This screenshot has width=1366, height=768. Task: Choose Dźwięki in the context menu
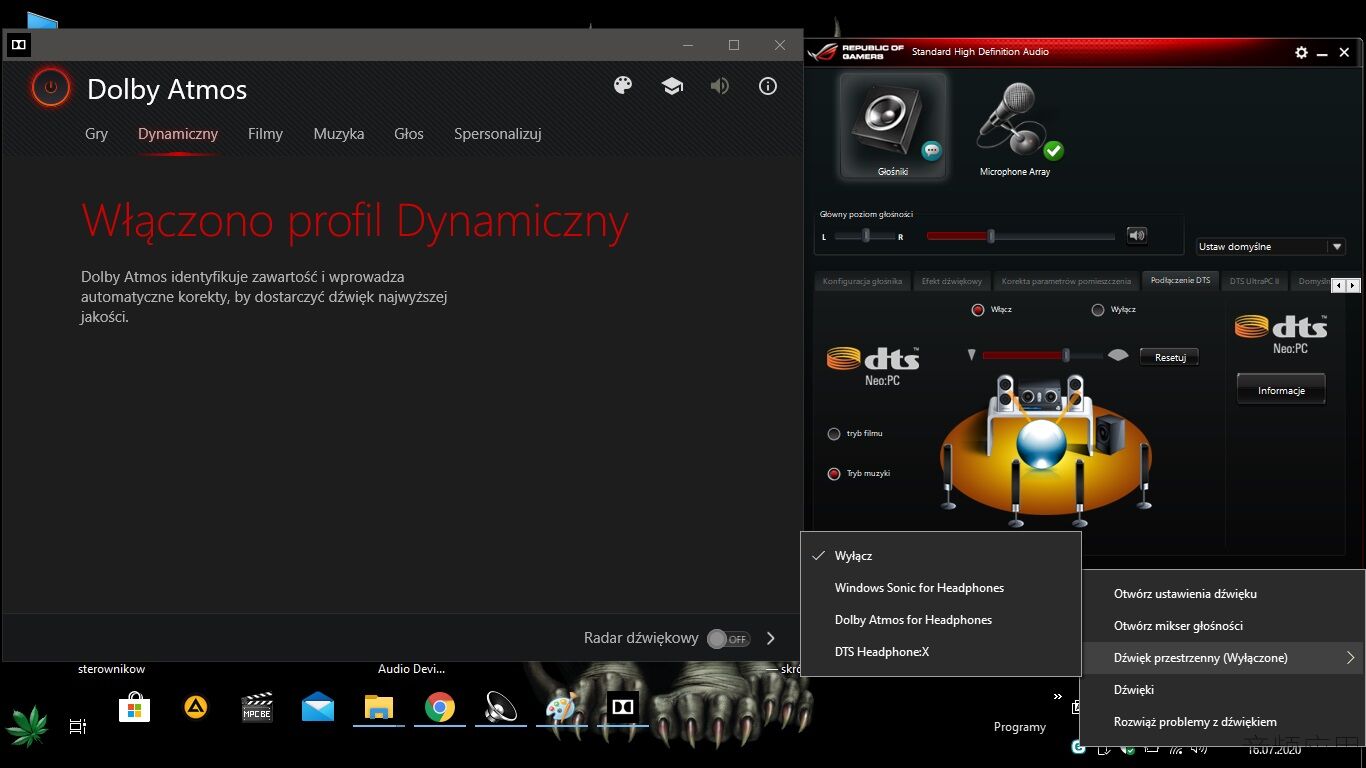(1223, 690)
